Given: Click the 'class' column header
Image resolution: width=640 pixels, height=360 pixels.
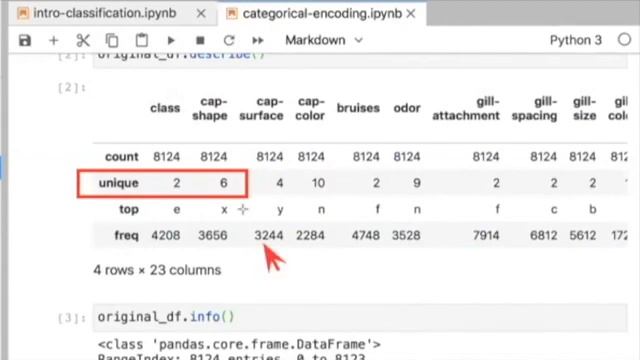Looking at the screenshot, I should coord(165,108).
